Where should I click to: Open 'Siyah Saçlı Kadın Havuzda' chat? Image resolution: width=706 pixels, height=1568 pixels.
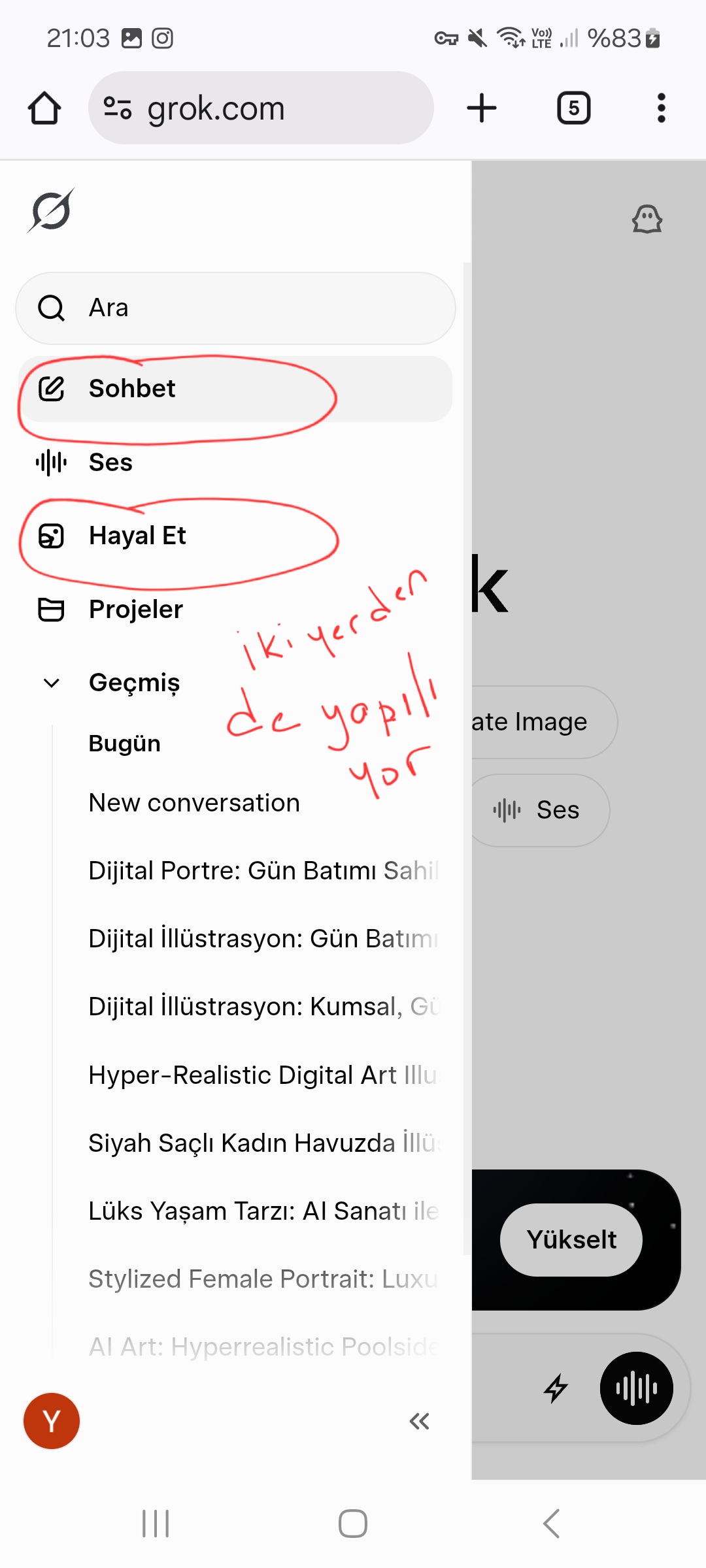(x=264, y=1143)
